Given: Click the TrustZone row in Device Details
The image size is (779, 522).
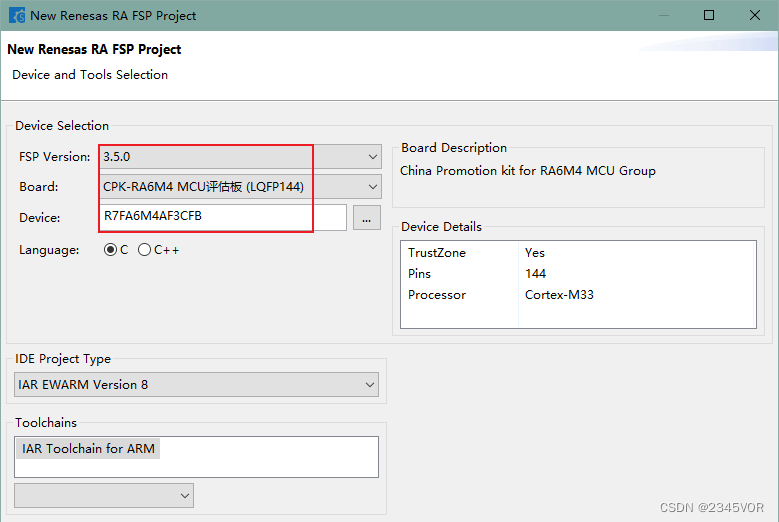Looking at the screenshot, I should click(437, 253).
